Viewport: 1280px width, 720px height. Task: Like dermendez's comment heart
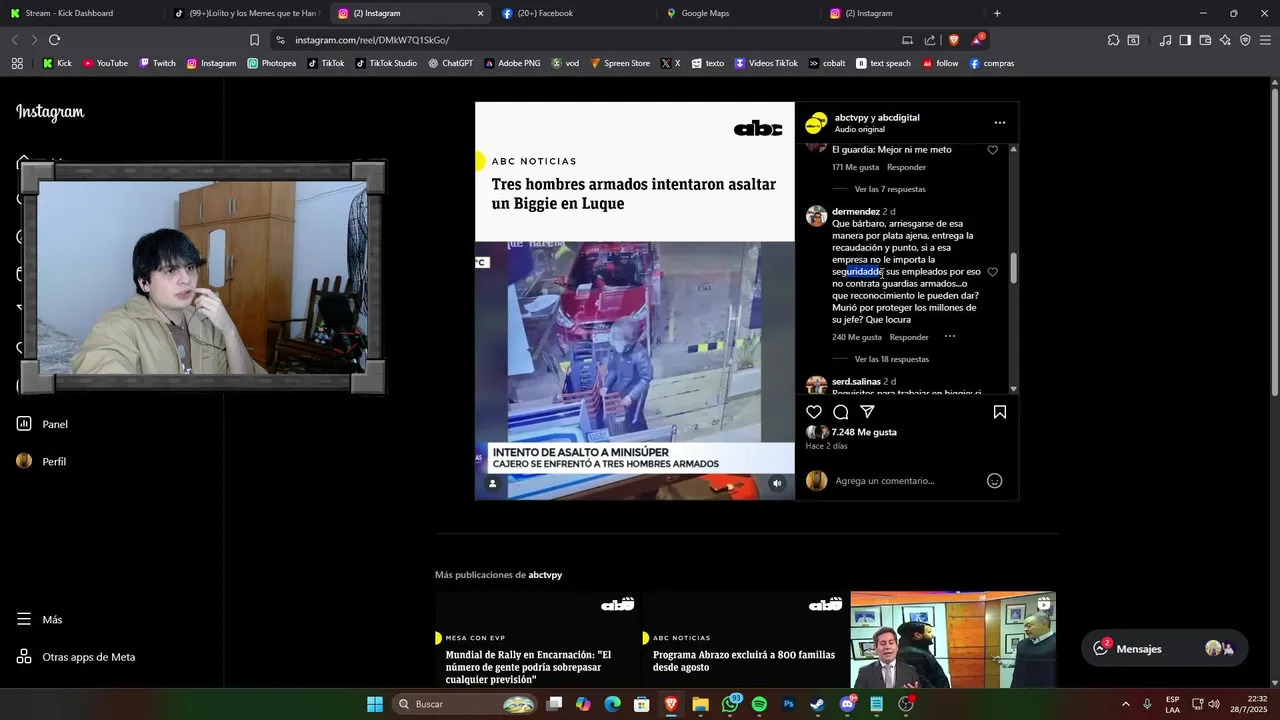pyautogui.click(x=992, y=272)
